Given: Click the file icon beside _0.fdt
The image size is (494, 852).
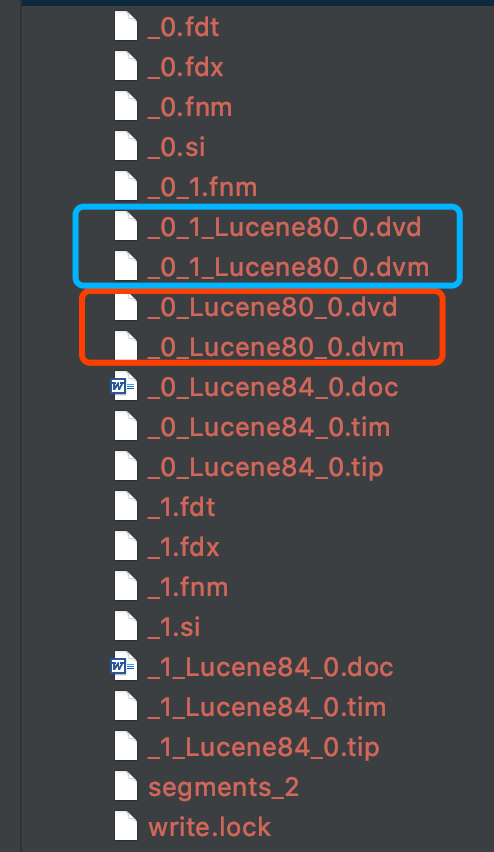Looking at the screenshot, I should (x=126, y=27).
